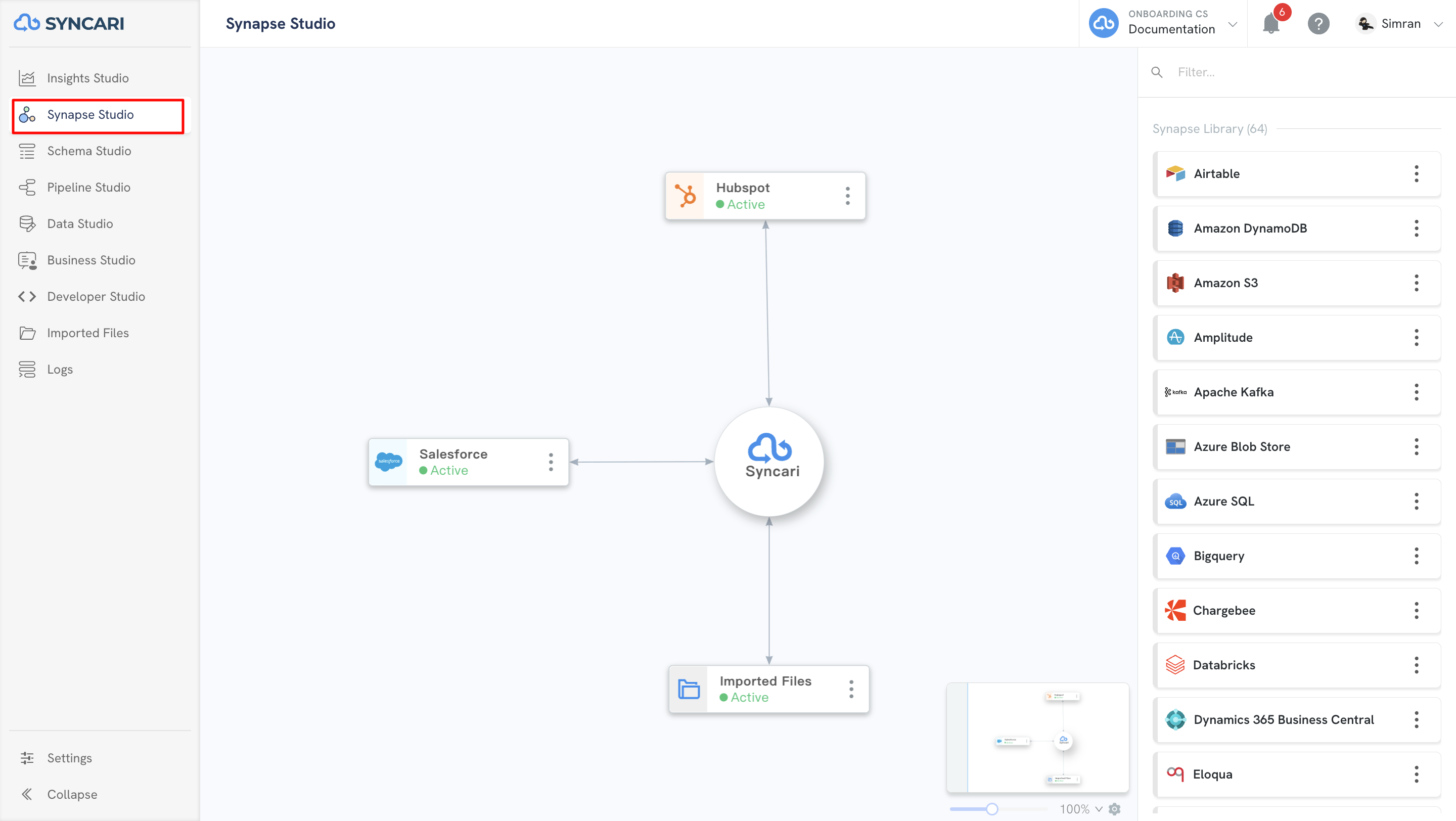Click the Amazon DynamoDB connector icon
This screenshot has width=1456, height=821.
(1175, 229)
